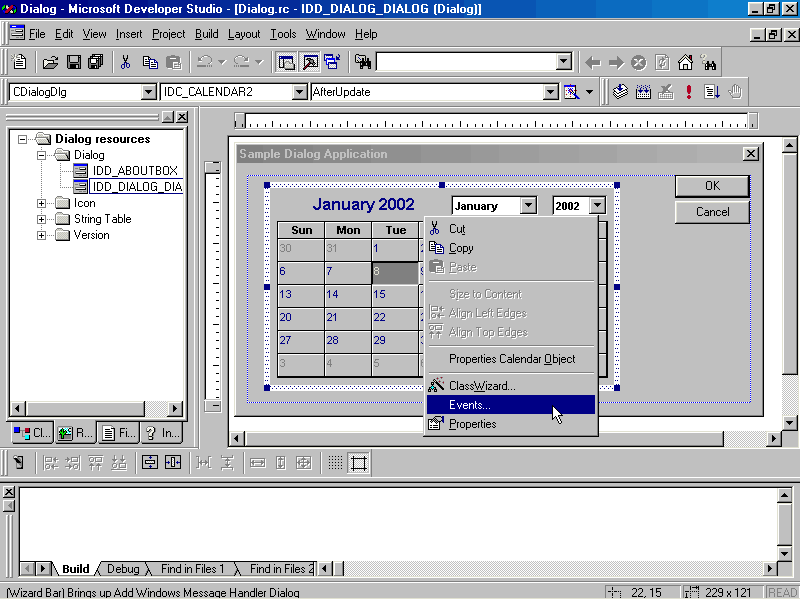The image size is (800, 600).
Task: Click the find text input field
Action: [466, 62]
